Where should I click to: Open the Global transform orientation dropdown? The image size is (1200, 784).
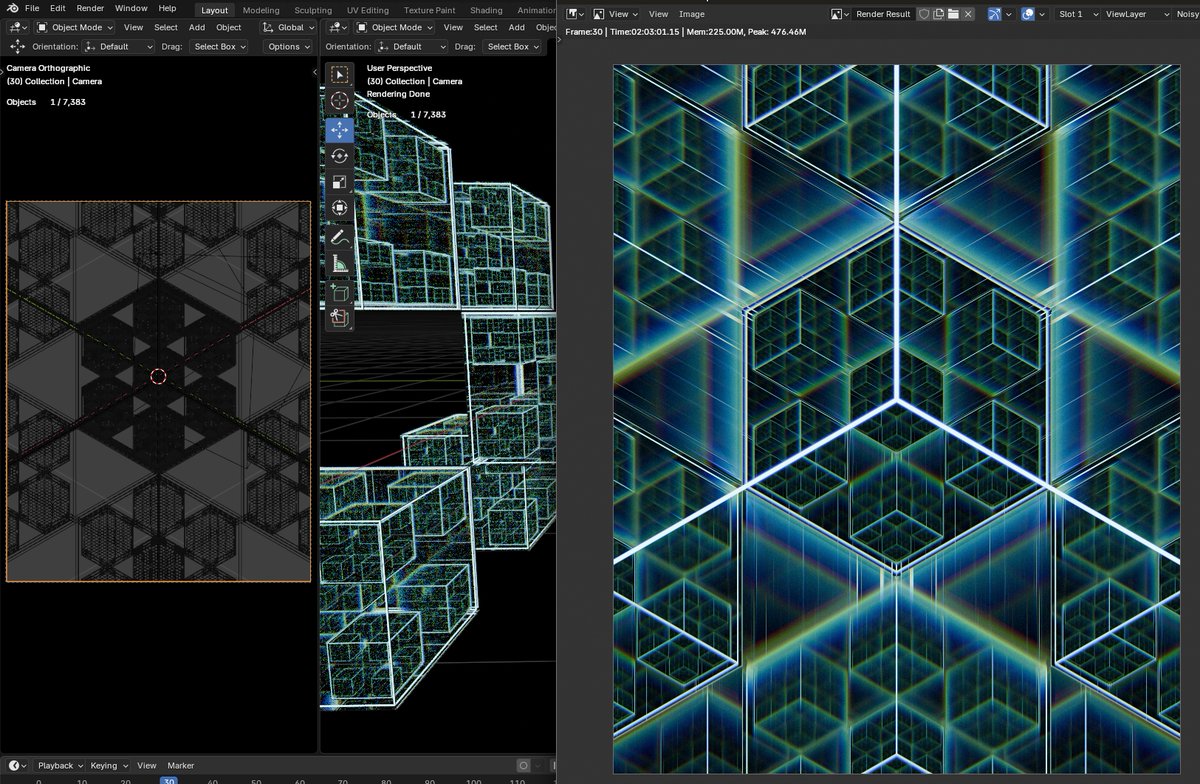[288, 27]
